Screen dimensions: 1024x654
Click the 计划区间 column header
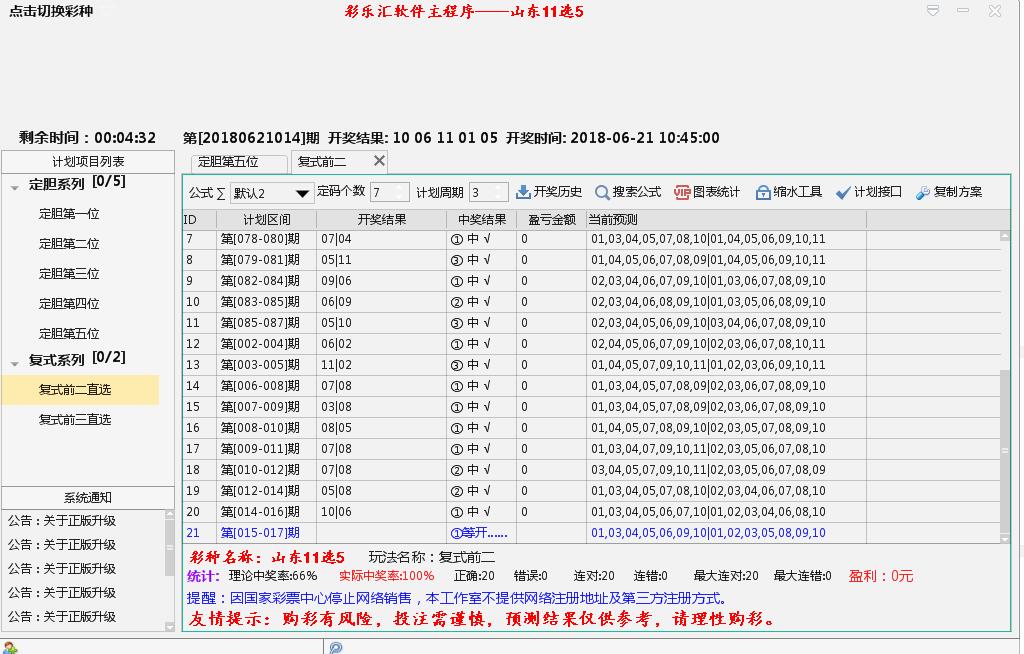point(266,220)
